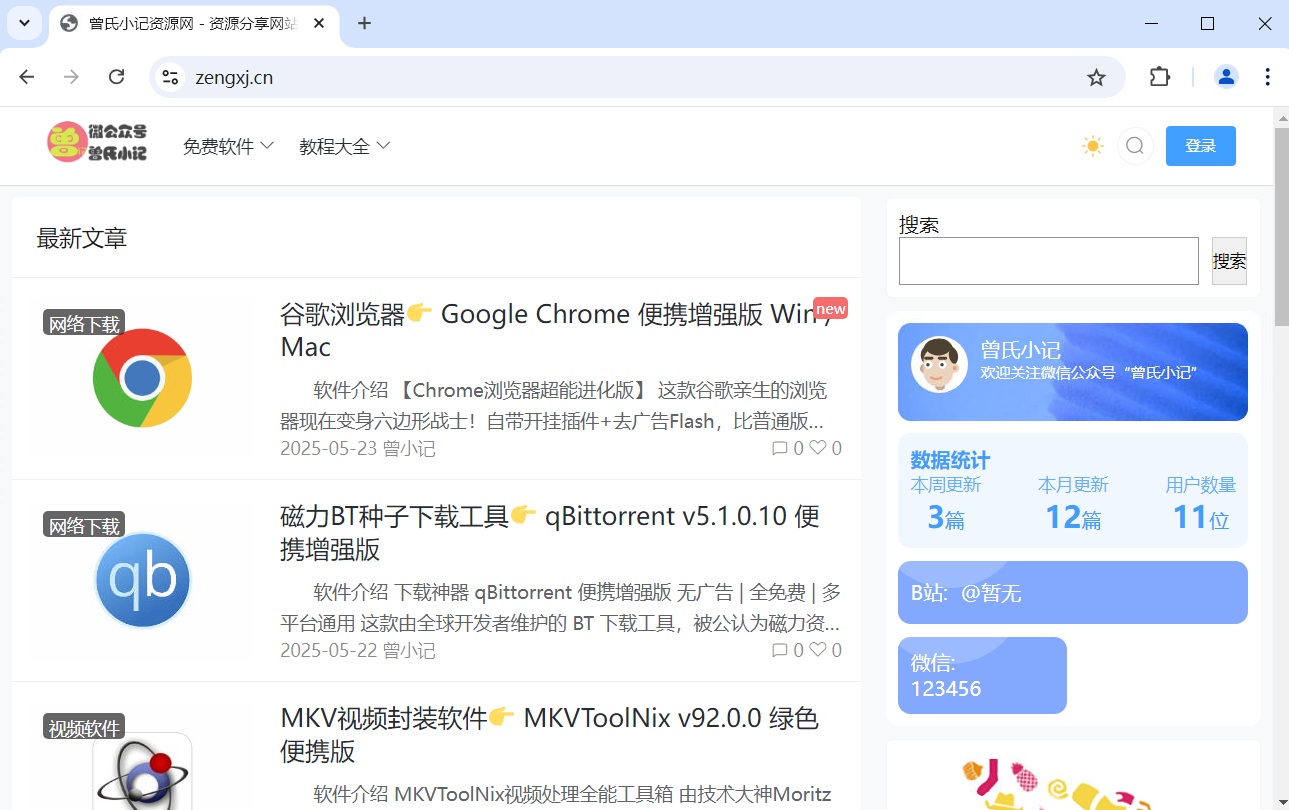Open the Google Chrome thumbnail image
1289x810 pixels.
(x=142, y=378)
